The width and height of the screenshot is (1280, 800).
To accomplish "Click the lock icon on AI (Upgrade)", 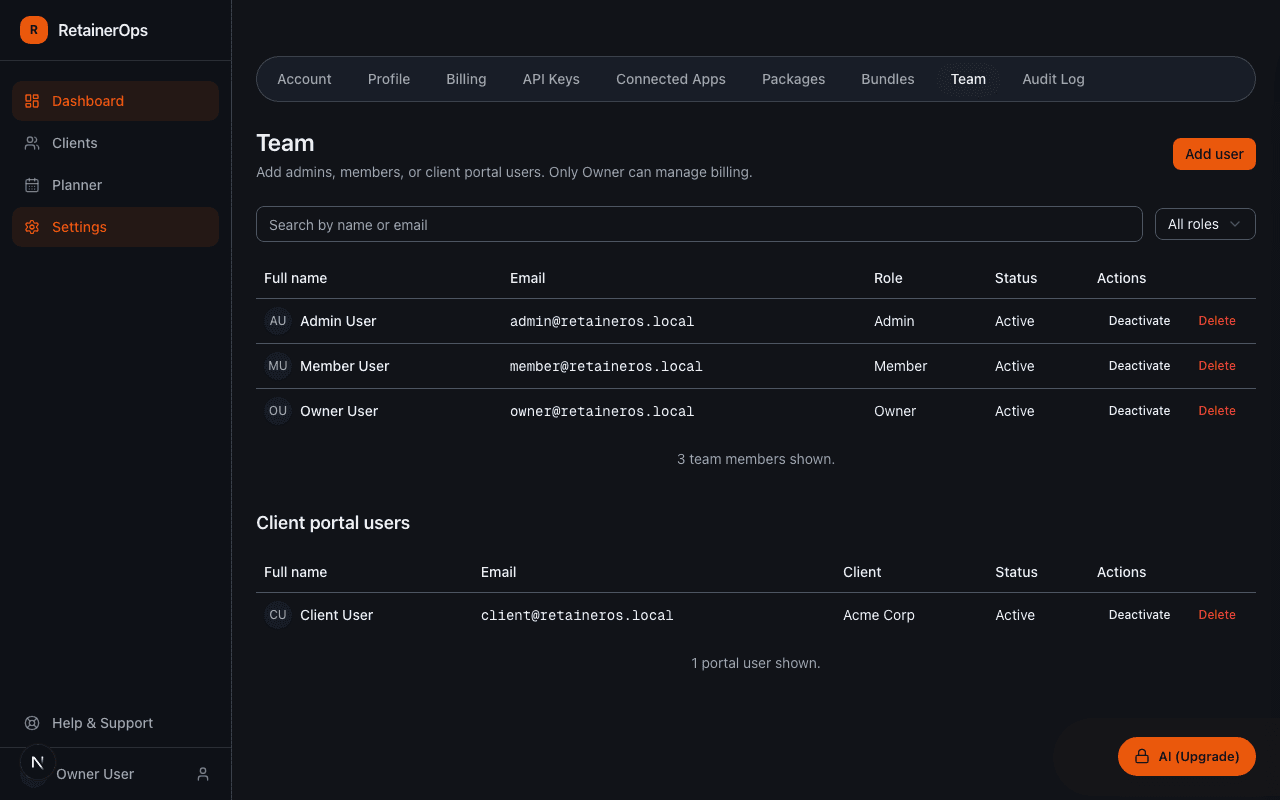I will (1141, 757).
